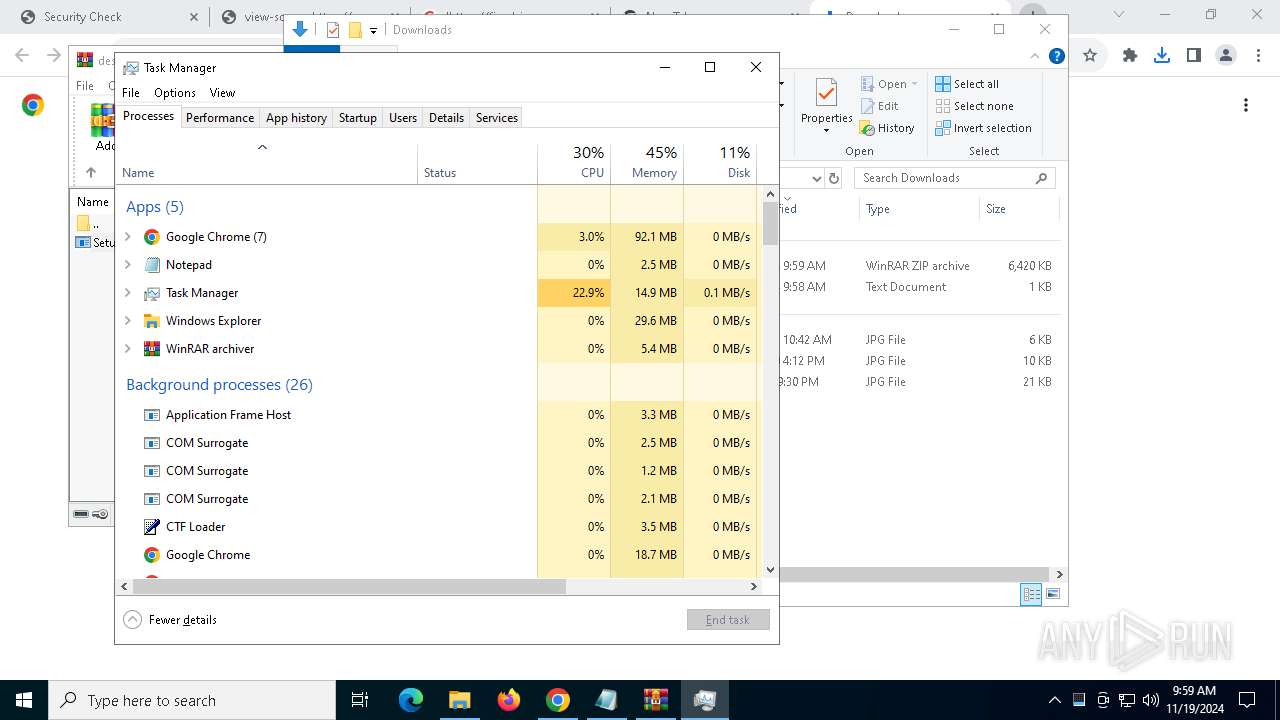
Task: Sort processes by CPU column
Action: click(574, 163)
